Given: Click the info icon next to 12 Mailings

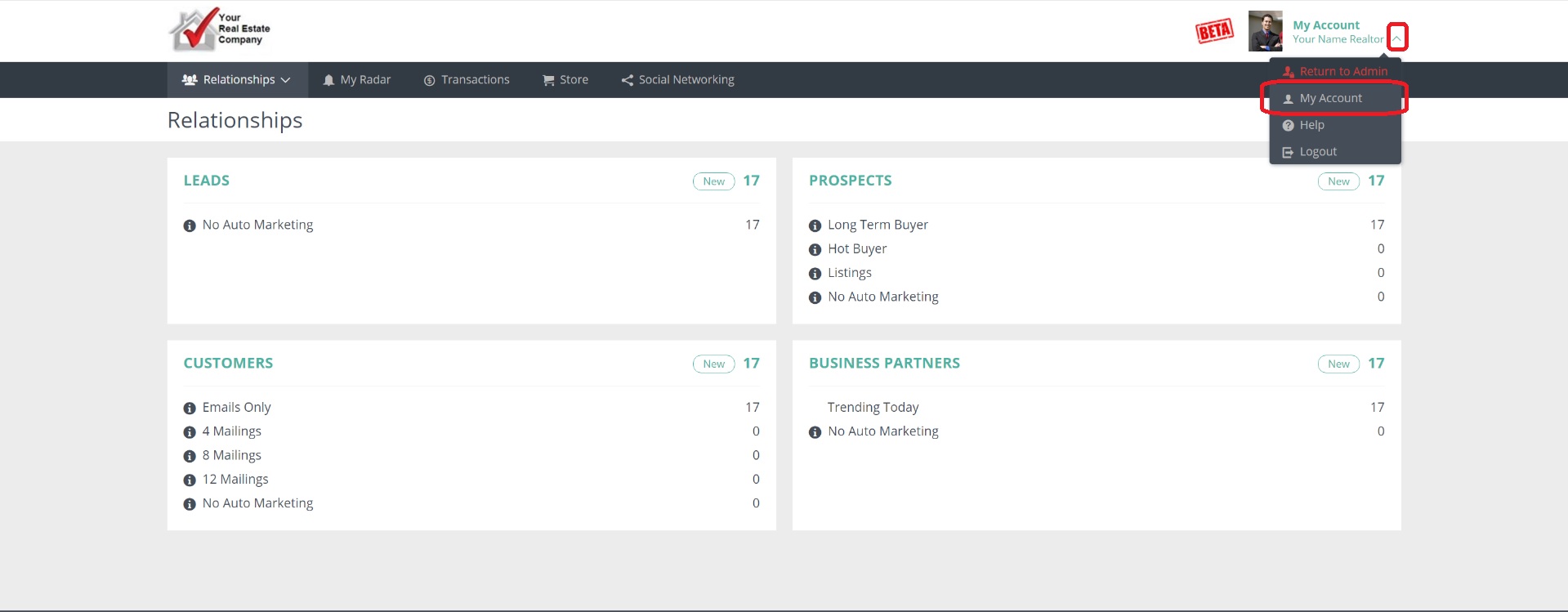Looking at the screenshot, I should [x=190, y=480].
